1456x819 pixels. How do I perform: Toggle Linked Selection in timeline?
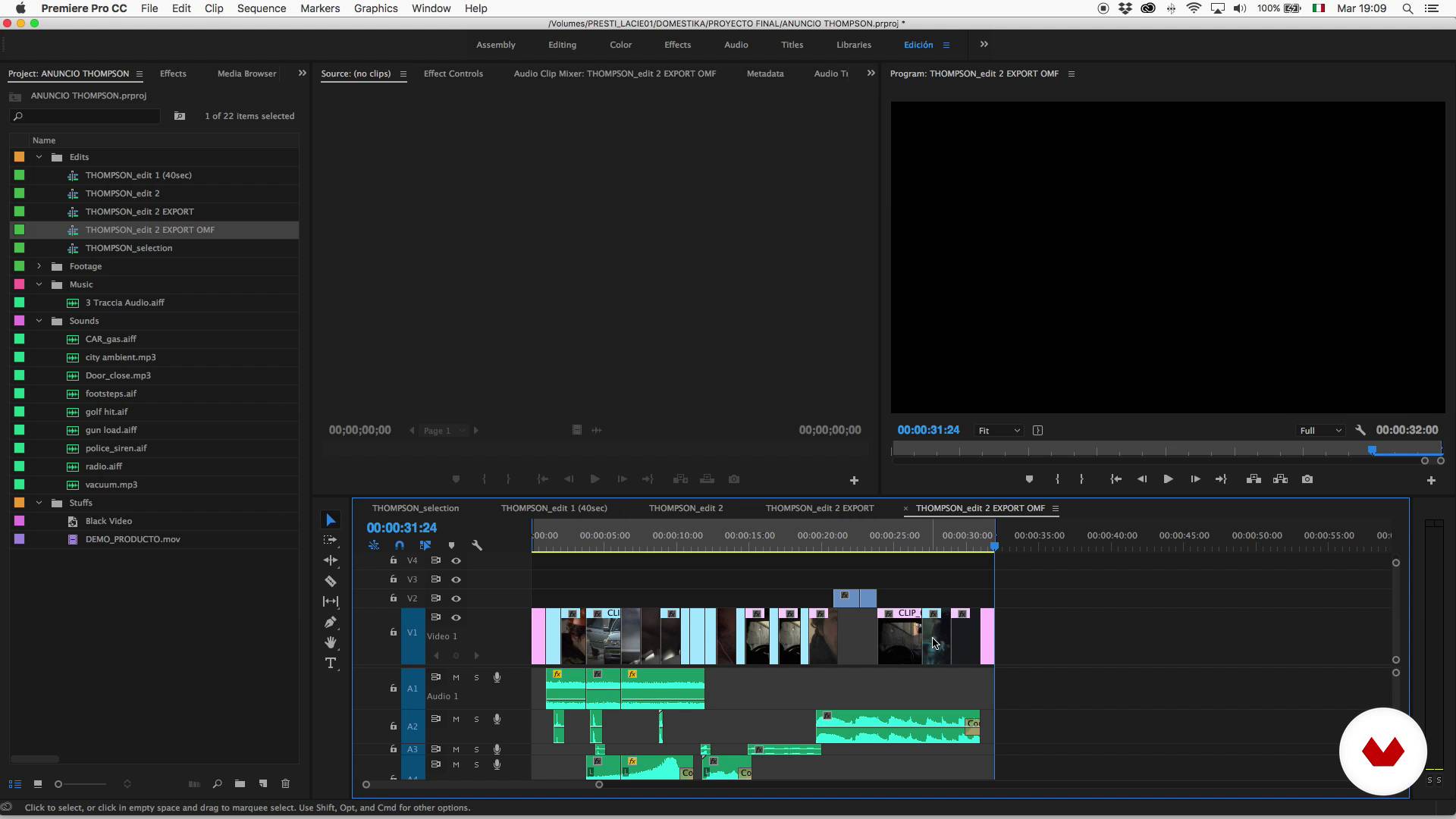click(425, 545)
